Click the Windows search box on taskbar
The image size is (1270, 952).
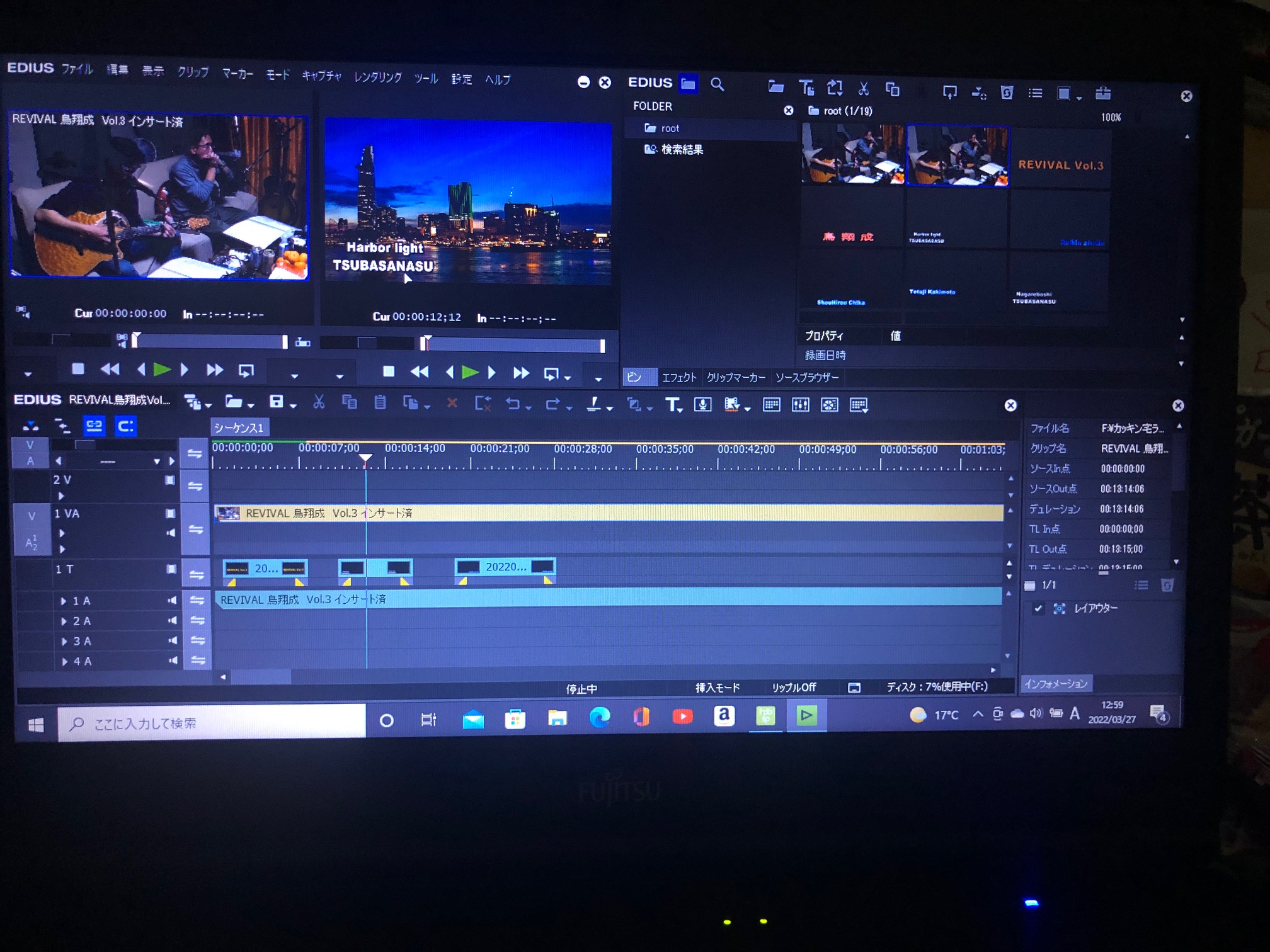pyautogui.click(x=212, y=722)
